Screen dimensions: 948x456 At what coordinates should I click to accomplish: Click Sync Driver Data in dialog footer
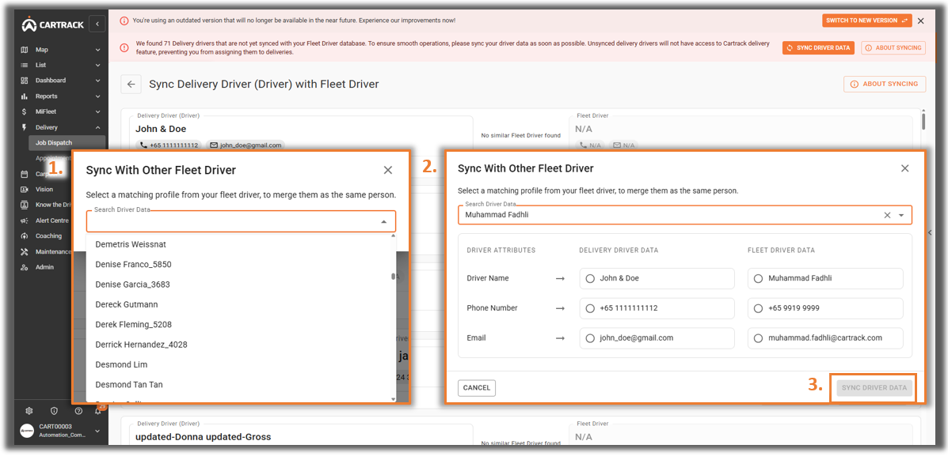pos(875,388)
